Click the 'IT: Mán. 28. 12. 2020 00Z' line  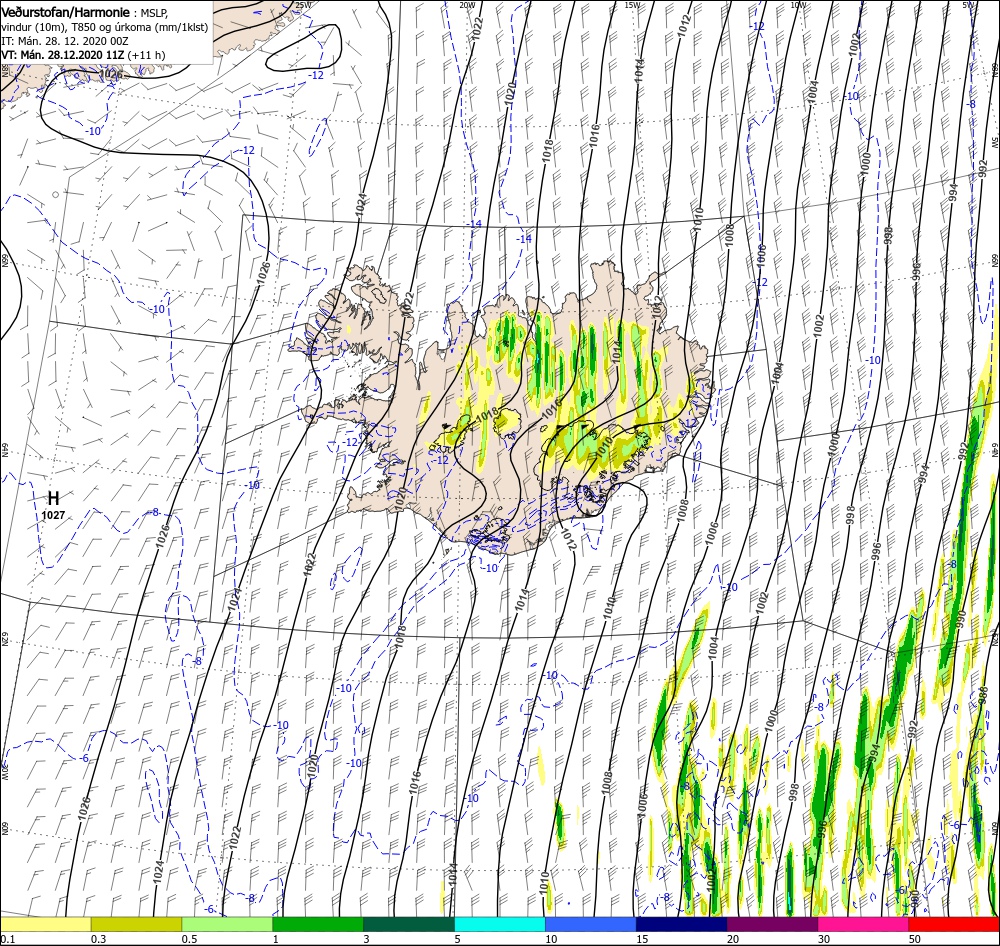tap(64, 41)
